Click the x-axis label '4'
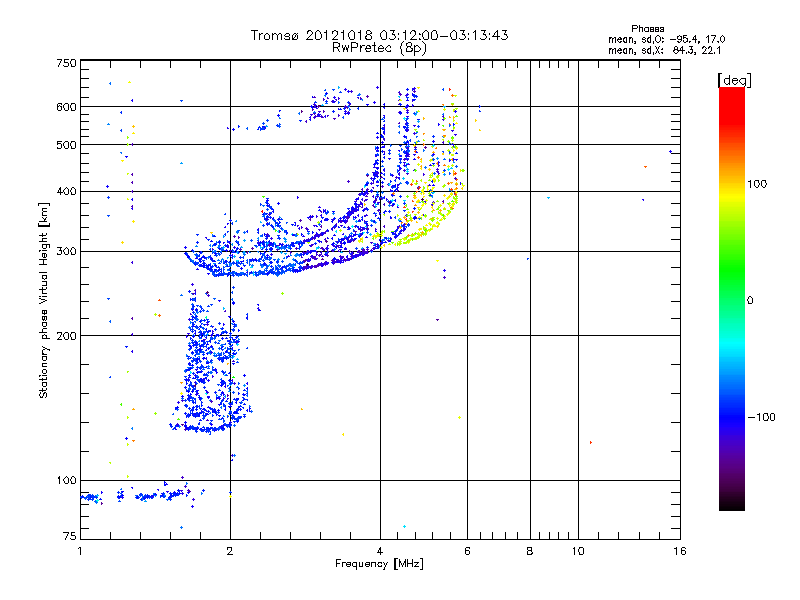800x600 pixels. tap(380, 551)
